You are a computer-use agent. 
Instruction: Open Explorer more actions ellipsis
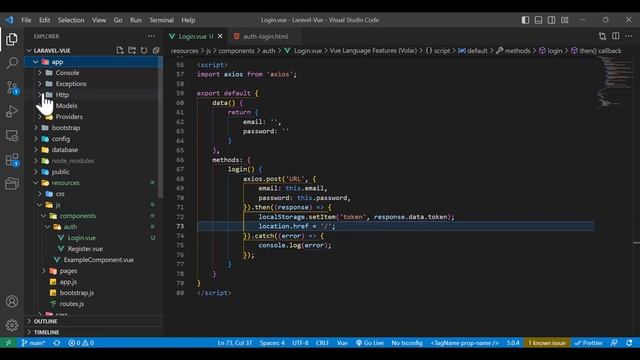point(151,36)
